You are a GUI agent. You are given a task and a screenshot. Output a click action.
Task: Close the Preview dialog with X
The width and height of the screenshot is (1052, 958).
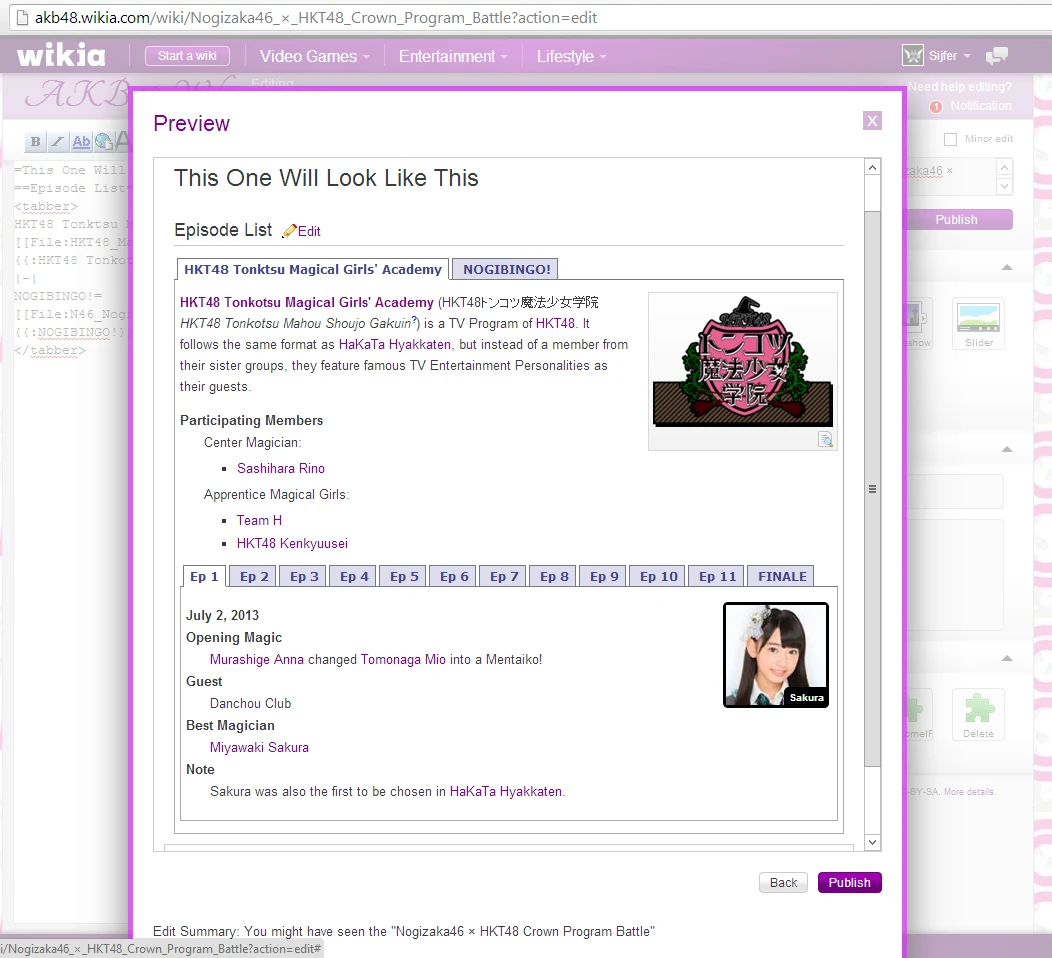coord(872,121)
